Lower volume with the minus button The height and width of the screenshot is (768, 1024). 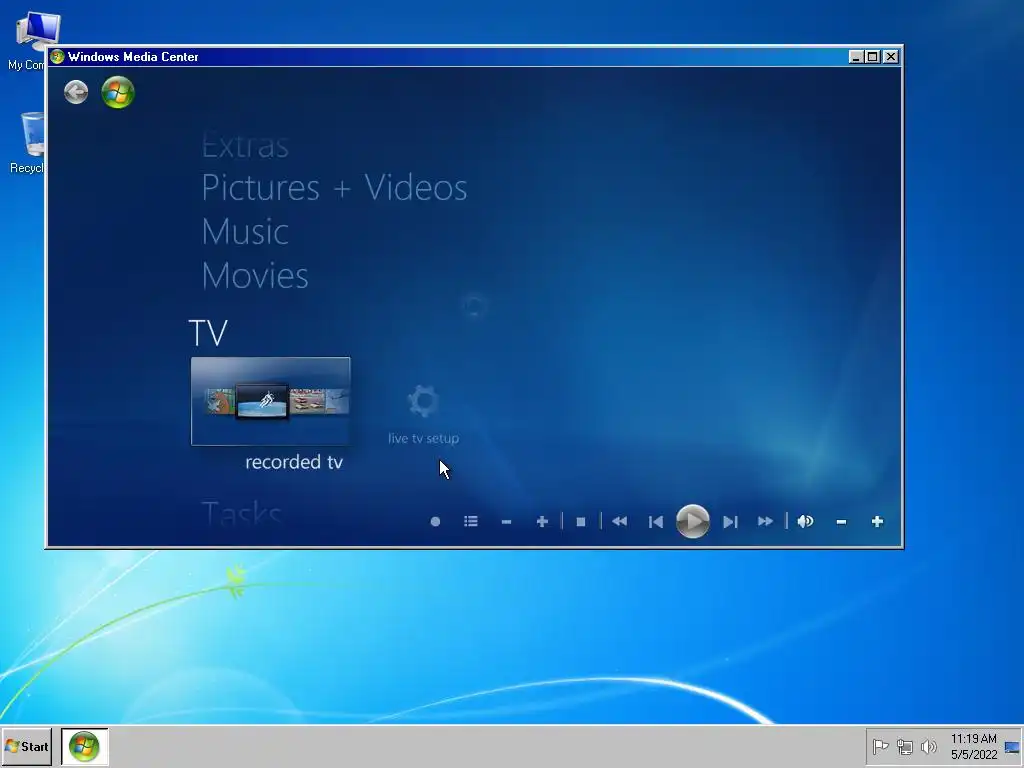click(841, 521)
